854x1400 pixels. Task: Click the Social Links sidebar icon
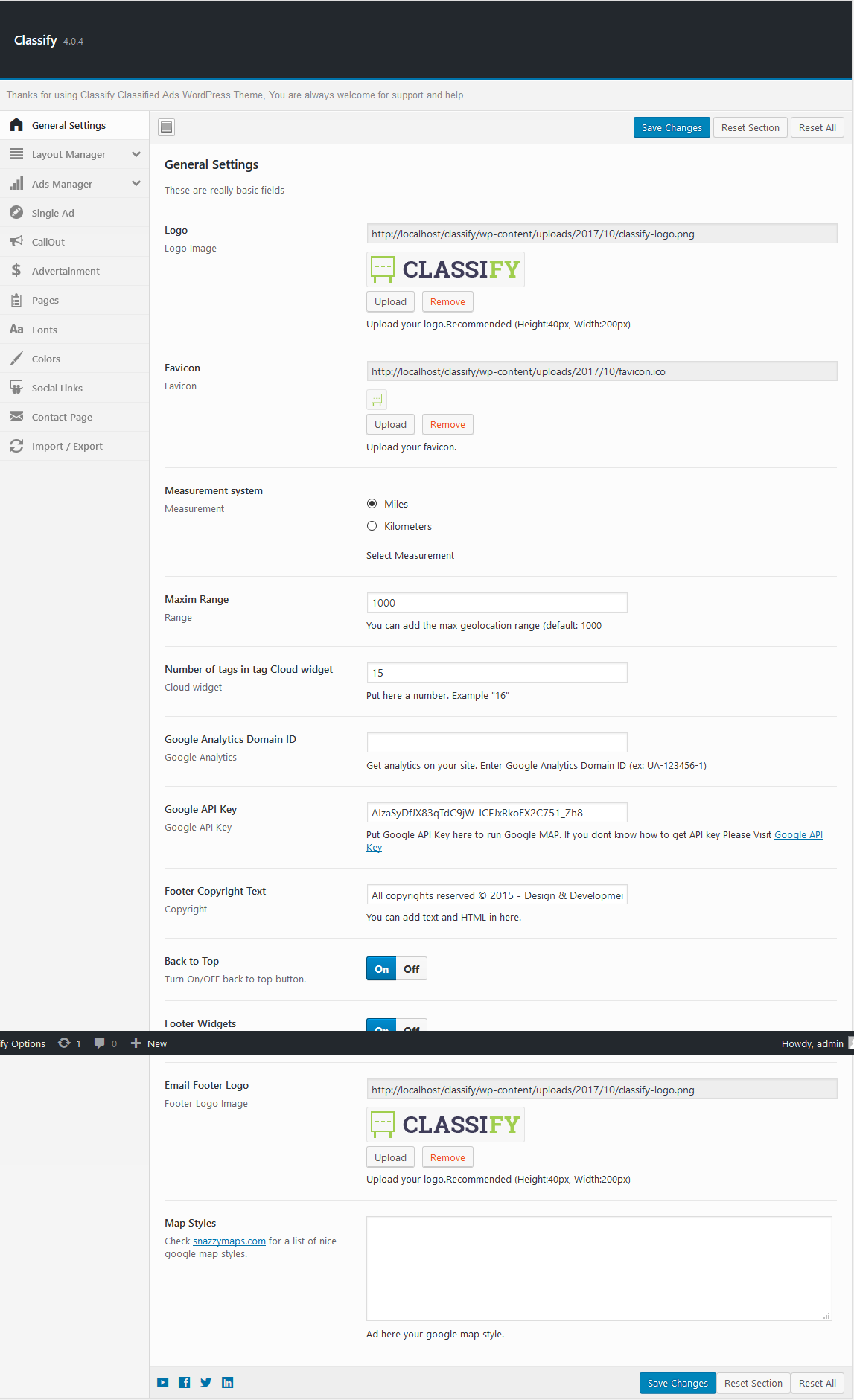16,387
